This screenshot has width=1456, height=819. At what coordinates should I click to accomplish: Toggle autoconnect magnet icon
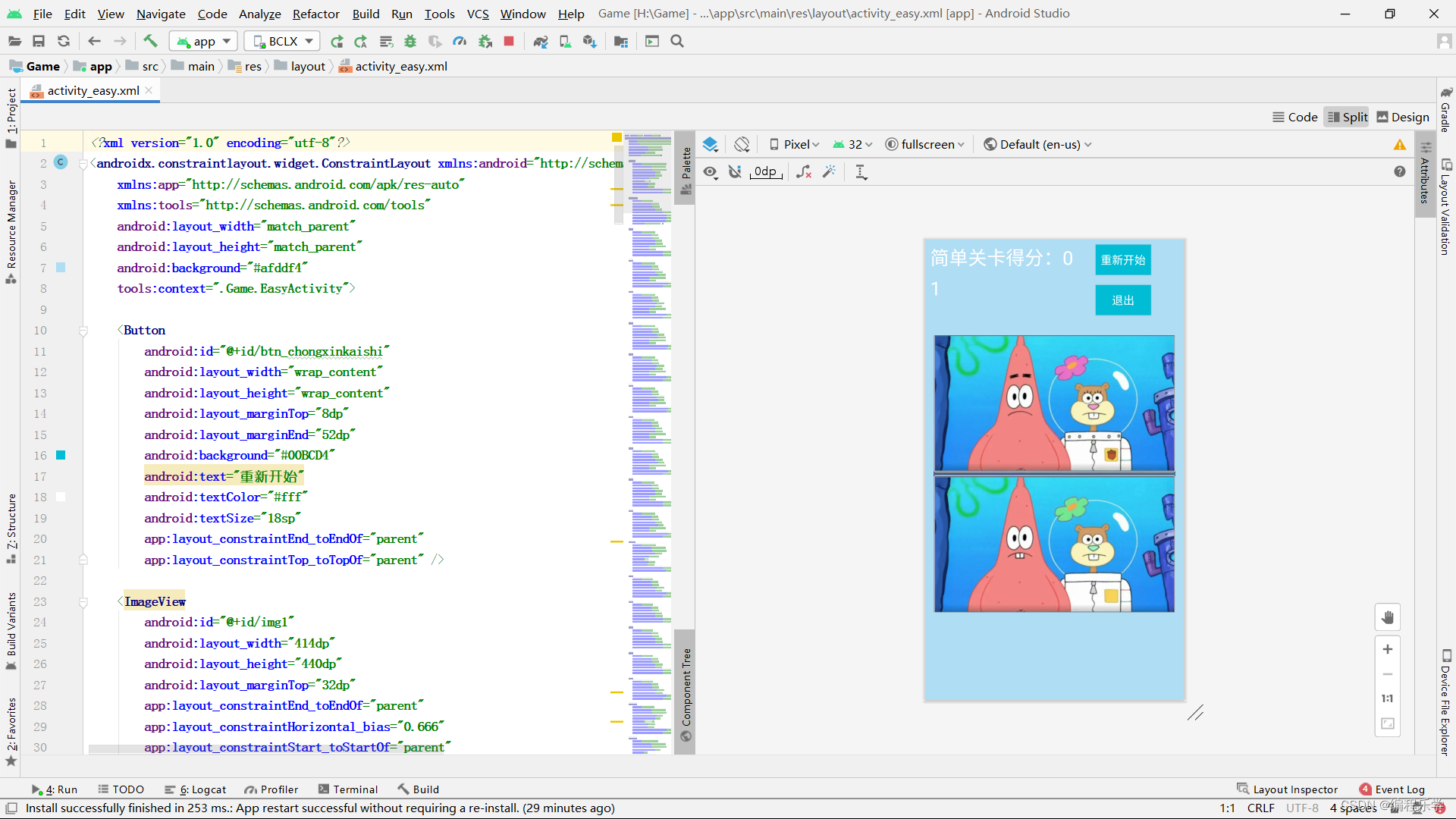(735, 172)
